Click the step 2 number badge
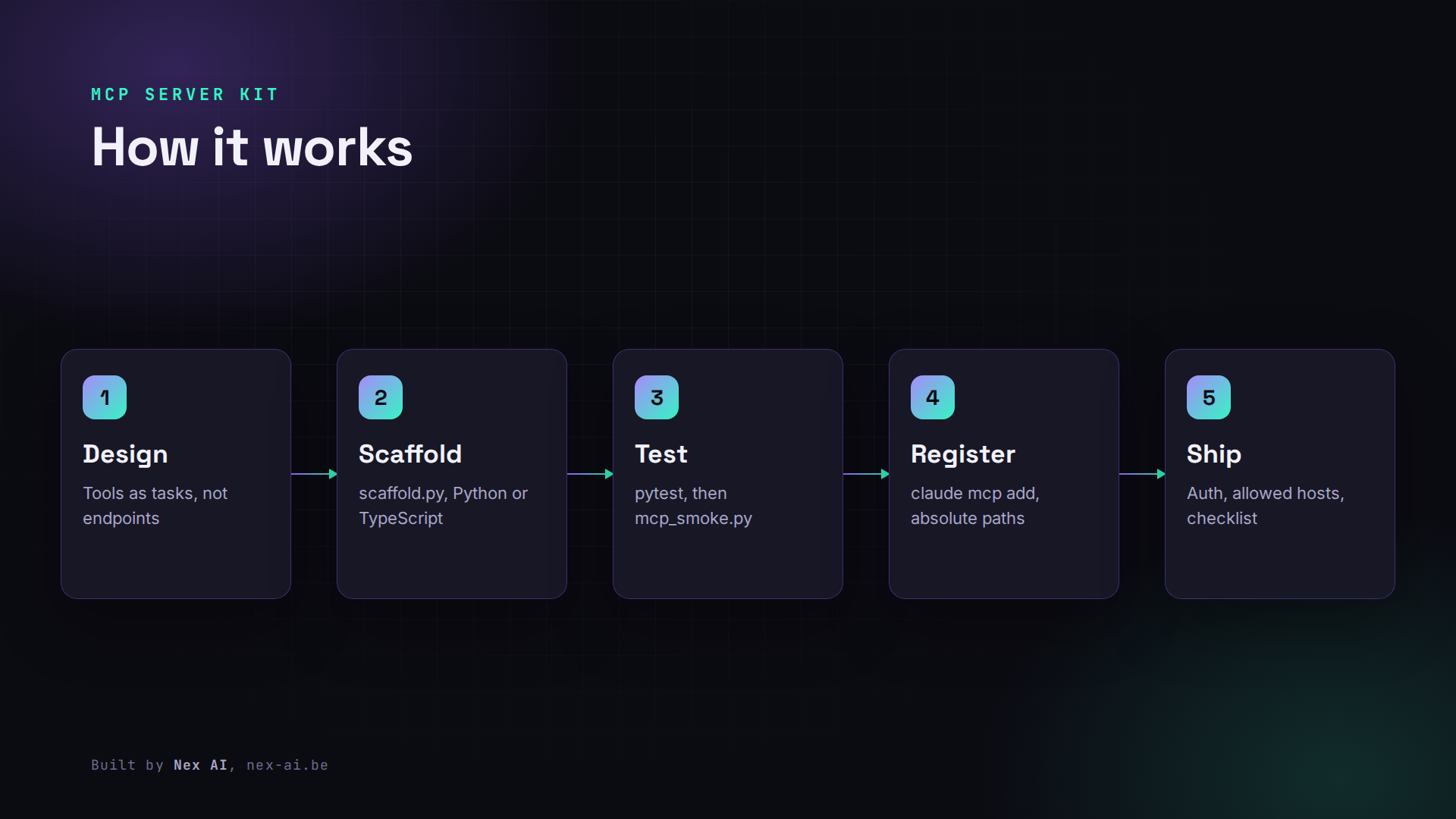The width and height of the screenshot is (1456, 819). 381,397
